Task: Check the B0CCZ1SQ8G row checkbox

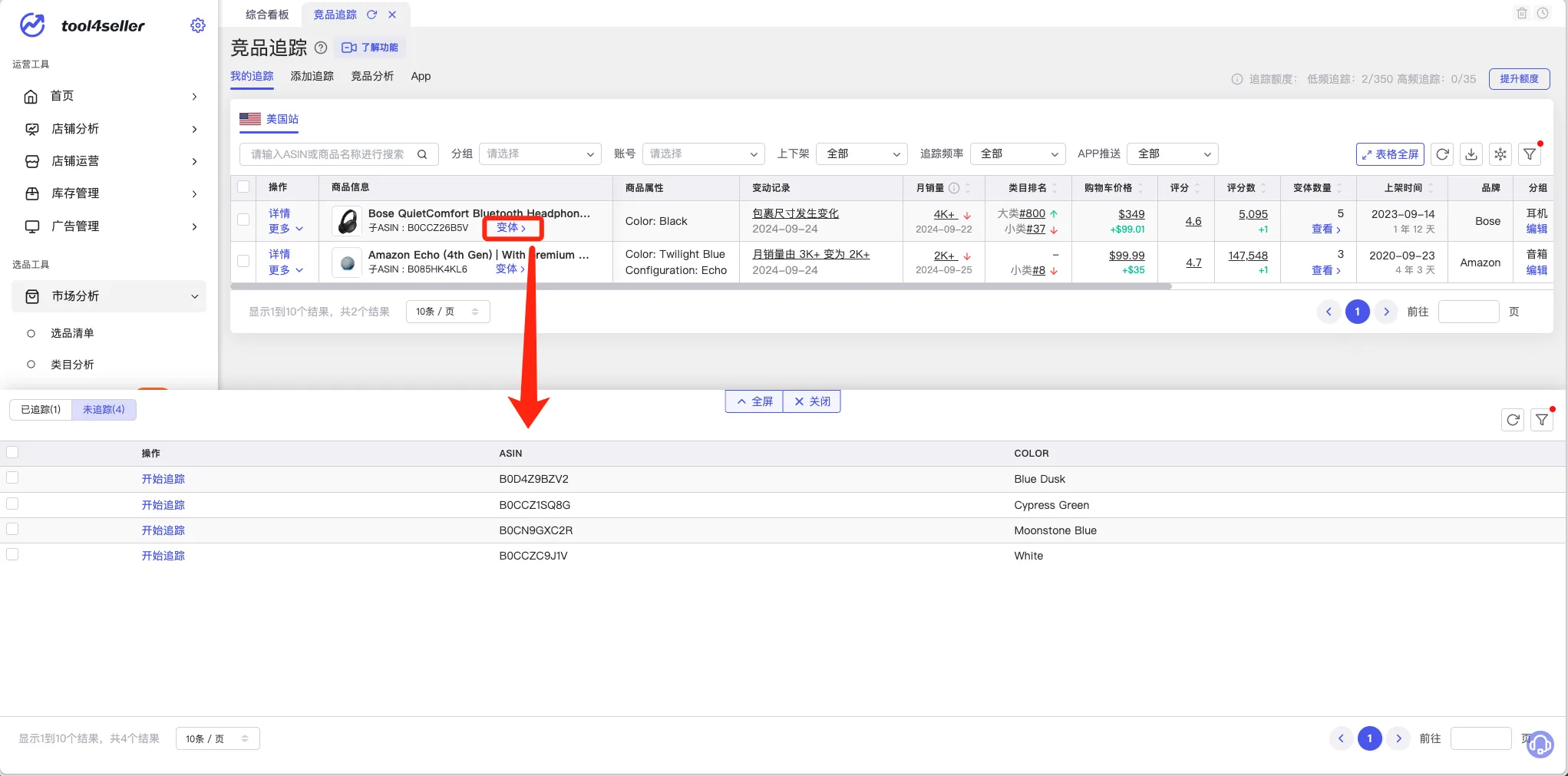Action: pyautogui.click(x=12, y=504)
